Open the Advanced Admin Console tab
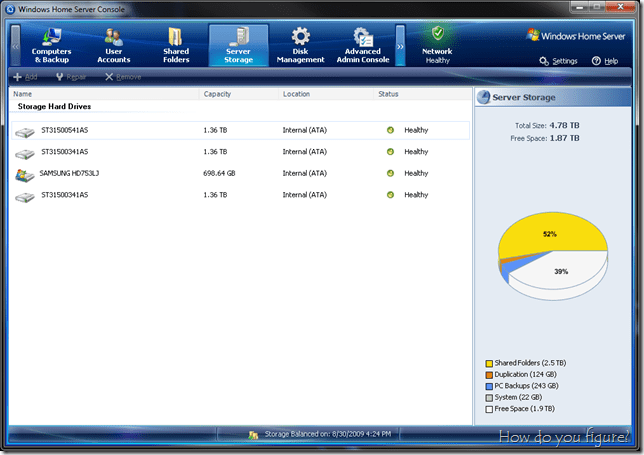The height and width of the screenshot is (455, 644). [363, 45]
